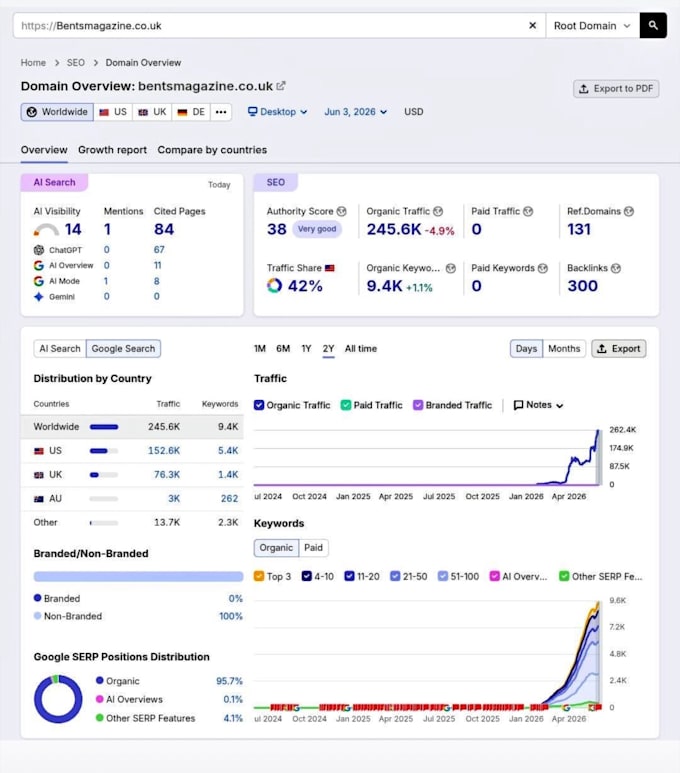Select the 1M time range
The width and height of the screenshot is (680, 773).
click(x=260, y=349)
